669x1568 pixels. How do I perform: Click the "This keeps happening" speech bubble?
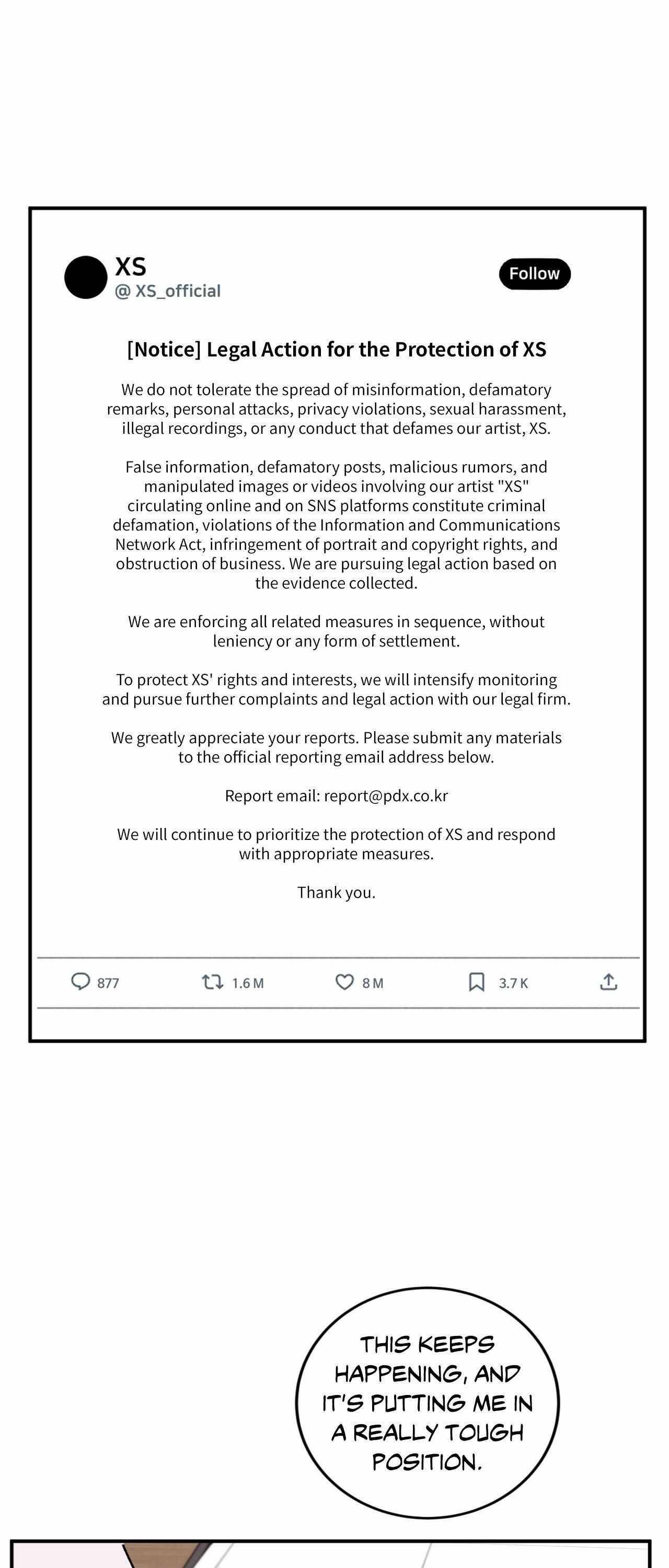(x=426, y=1402)
